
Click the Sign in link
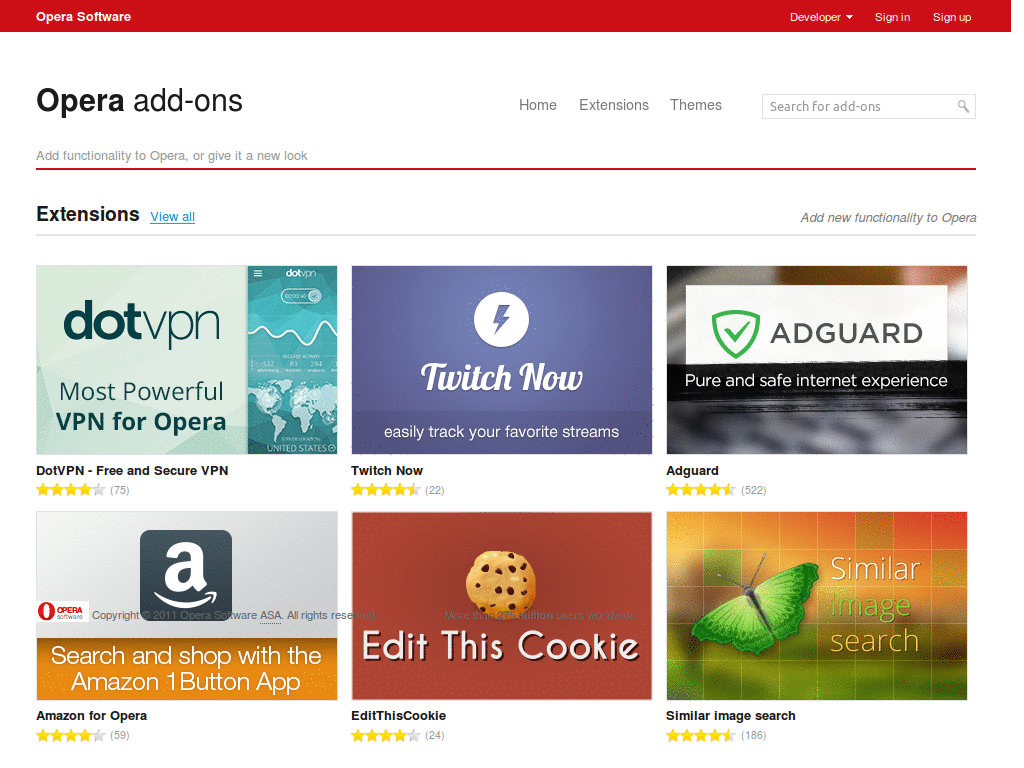coord(892,17)
